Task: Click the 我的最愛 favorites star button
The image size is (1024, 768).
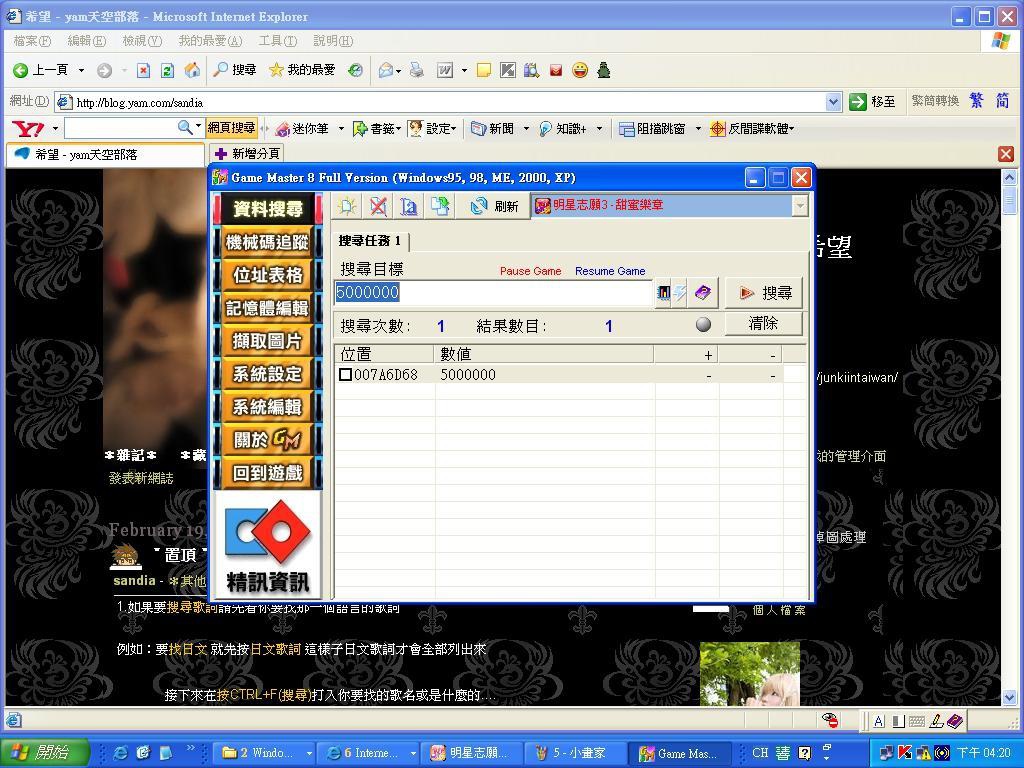Action: (x=302, y=70)
